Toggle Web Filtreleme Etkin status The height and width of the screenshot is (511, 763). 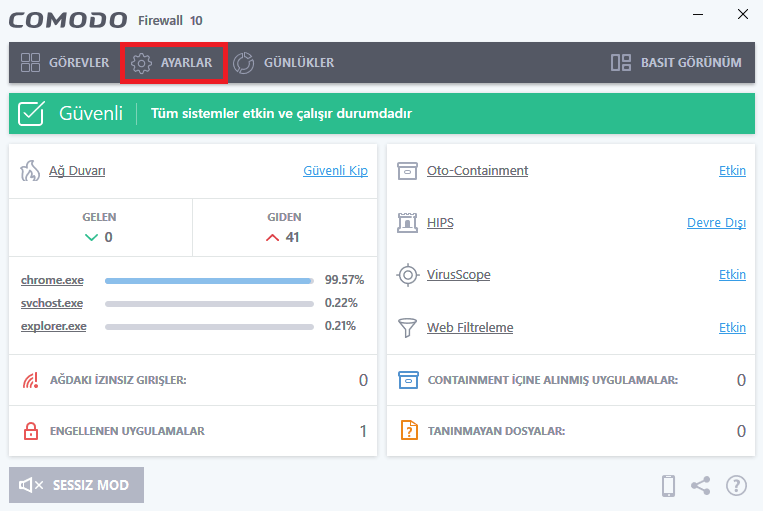click(732, 328)
